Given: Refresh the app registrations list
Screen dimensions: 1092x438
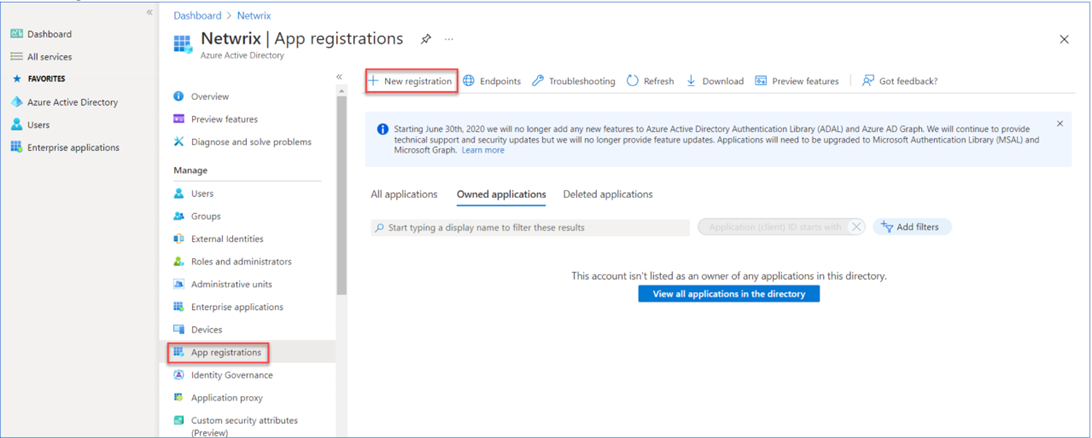Looking at the screenshot, I should [650, 81].
